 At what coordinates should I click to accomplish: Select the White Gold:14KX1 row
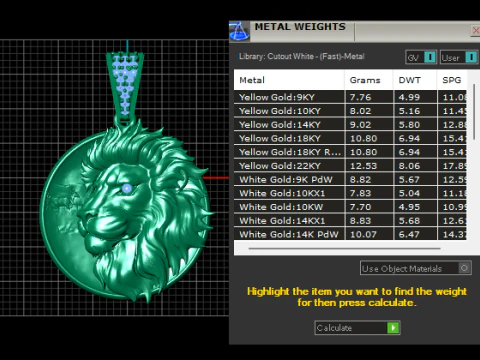point(350,220)
